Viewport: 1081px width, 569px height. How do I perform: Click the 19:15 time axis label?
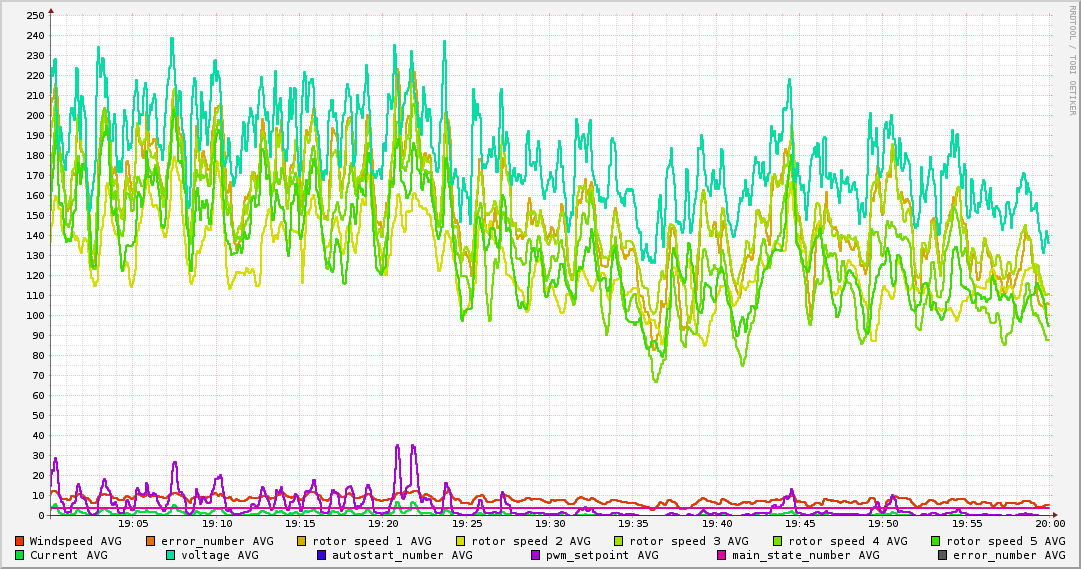(301, 524)
